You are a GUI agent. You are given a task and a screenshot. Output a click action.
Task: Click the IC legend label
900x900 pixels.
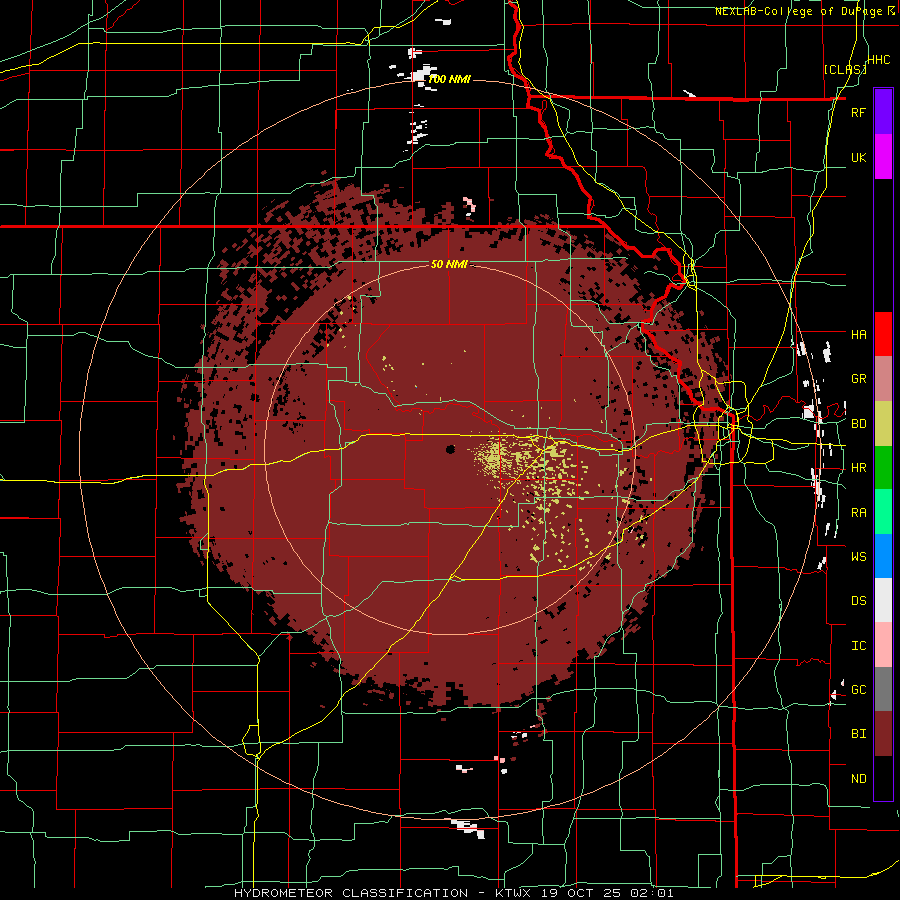point(858,646)
